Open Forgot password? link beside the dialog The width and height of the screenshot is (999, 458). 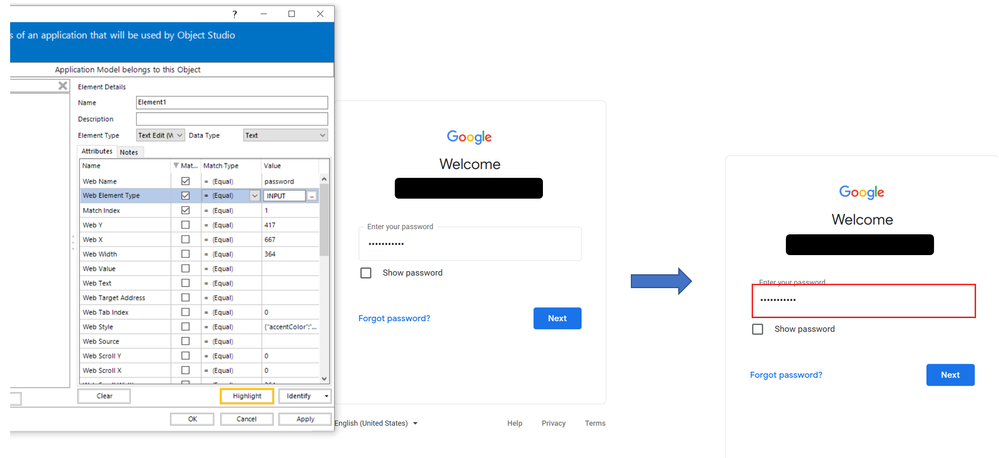click(394, 318)
